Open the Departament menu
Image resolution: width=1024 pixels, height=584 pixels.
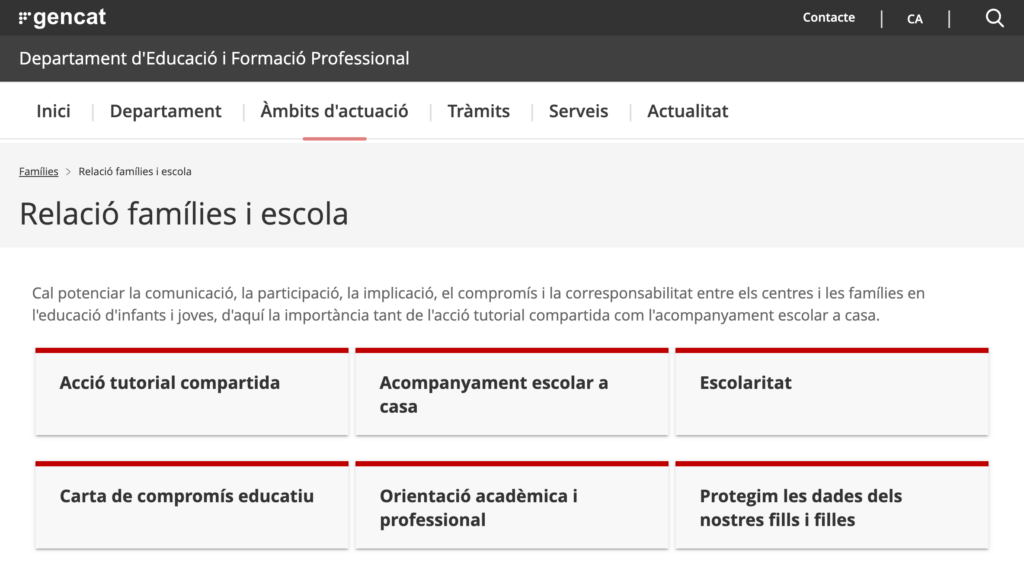click(x=166, y=111)
